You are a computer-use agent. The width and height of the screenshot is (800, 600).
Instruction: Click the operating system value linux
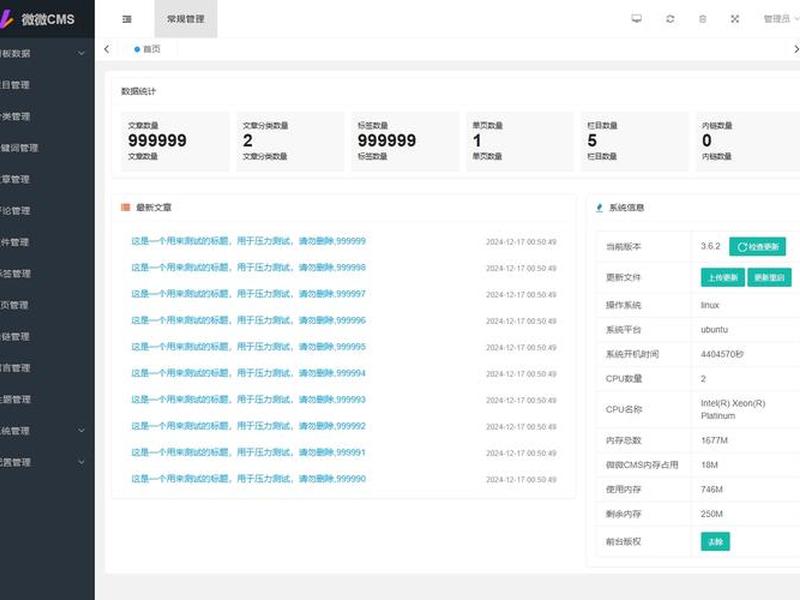click(x=710, y=305)
